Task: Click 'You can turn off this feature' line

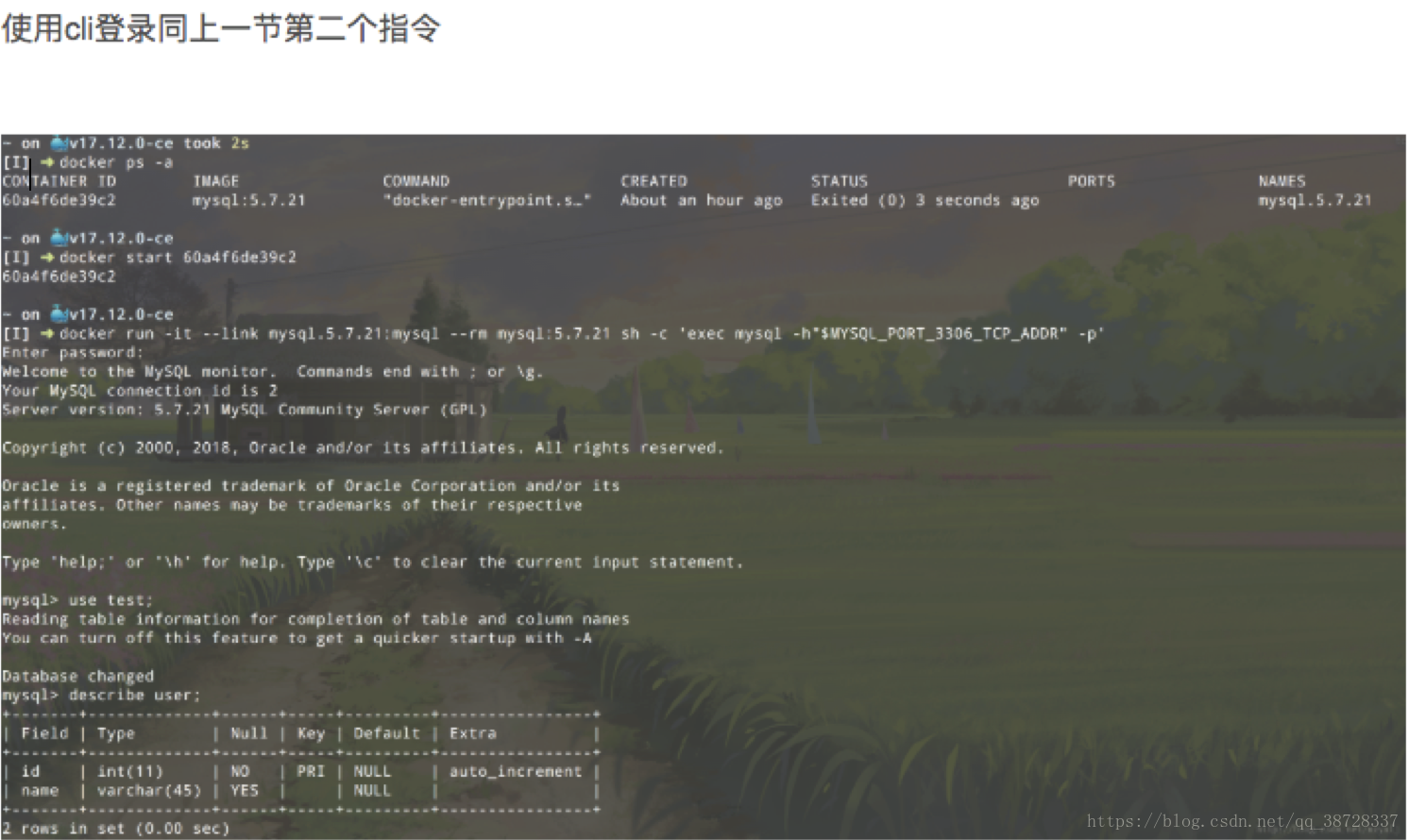Action: 297,638
